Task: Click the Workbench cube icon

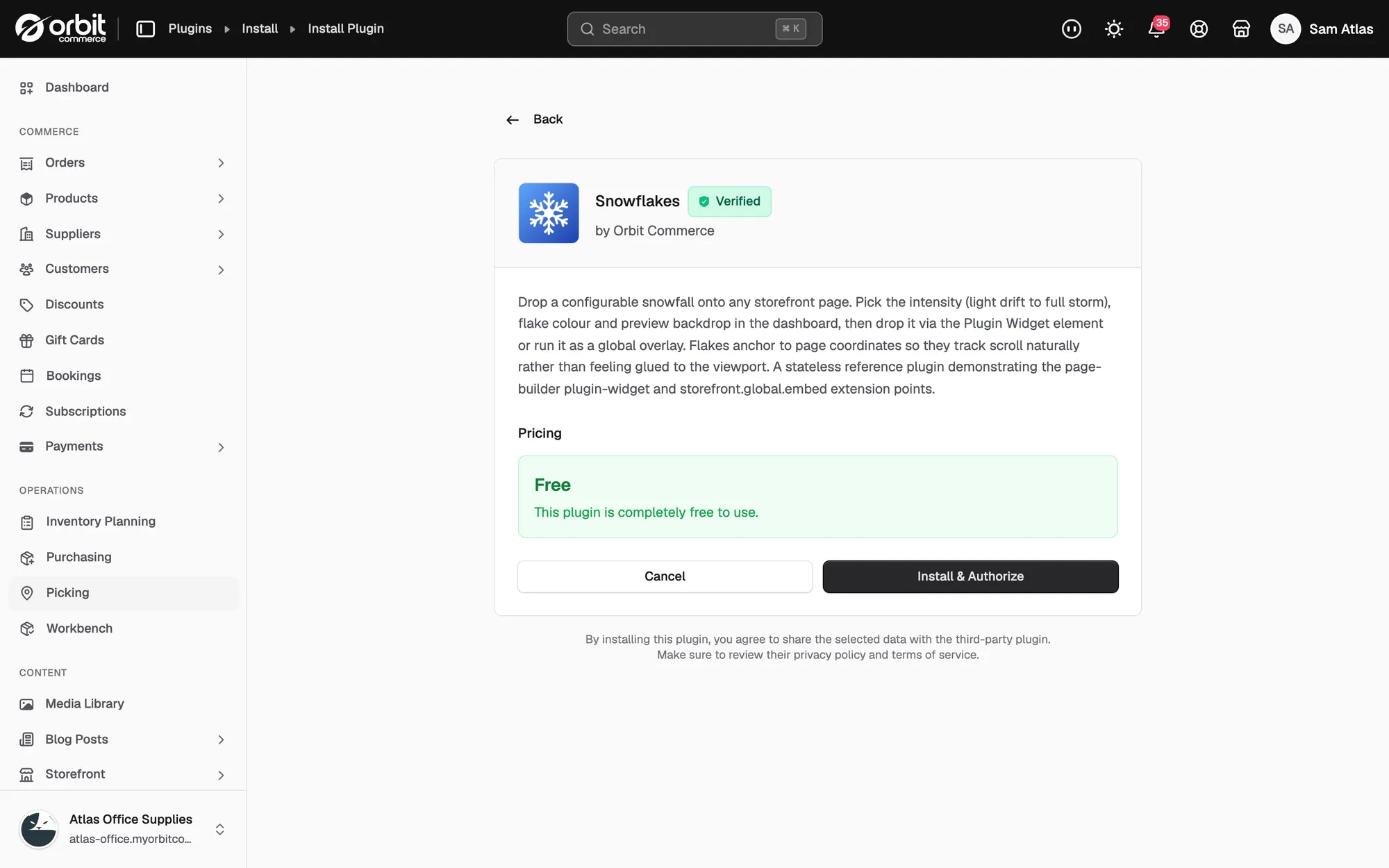Action: [27, 628]
